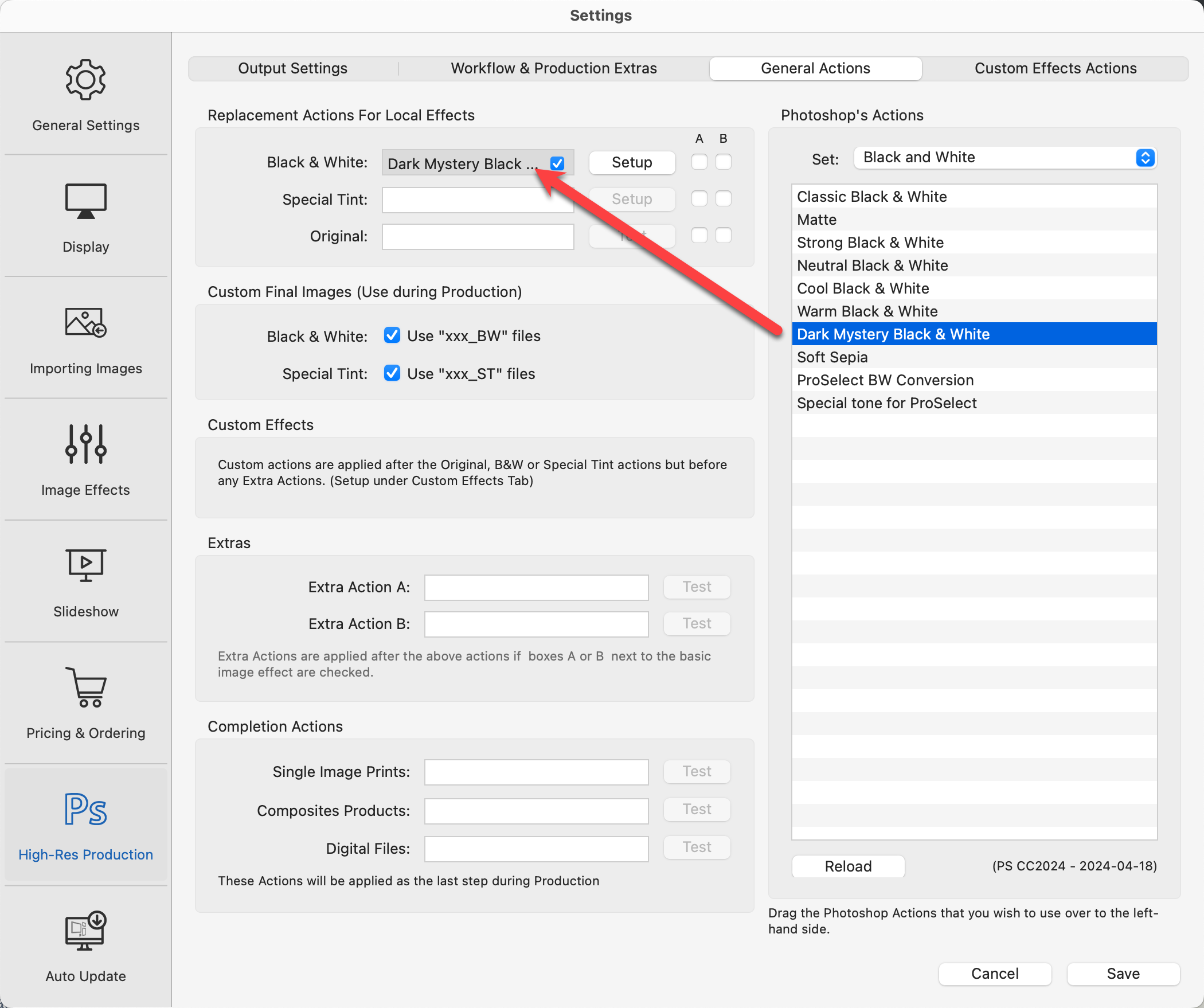
Task: Toggle Use "xxx_ST" files checkbox
Action: (392, 373)
